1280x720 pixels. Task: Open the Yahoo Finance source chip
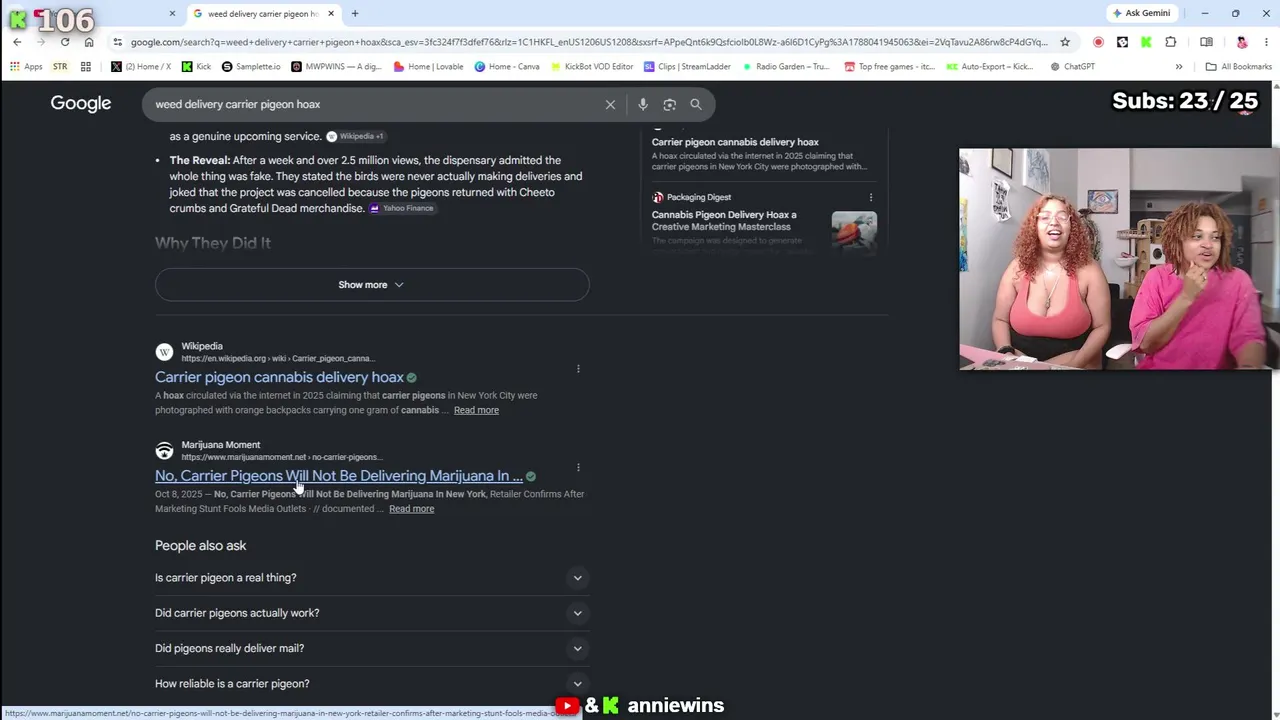coord(401,208)
